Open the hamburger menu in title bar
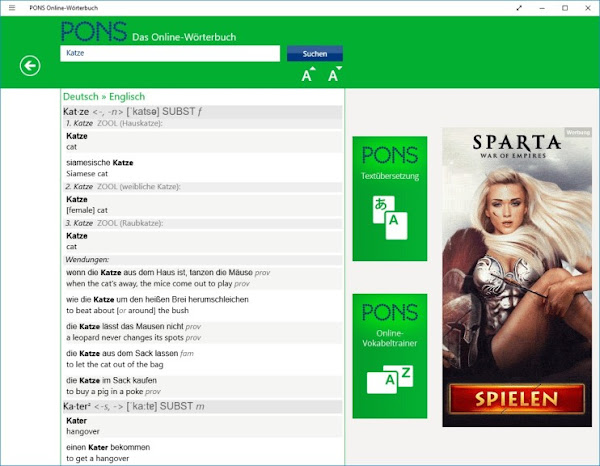The image size is (600, 466). [x=12, y=8]
